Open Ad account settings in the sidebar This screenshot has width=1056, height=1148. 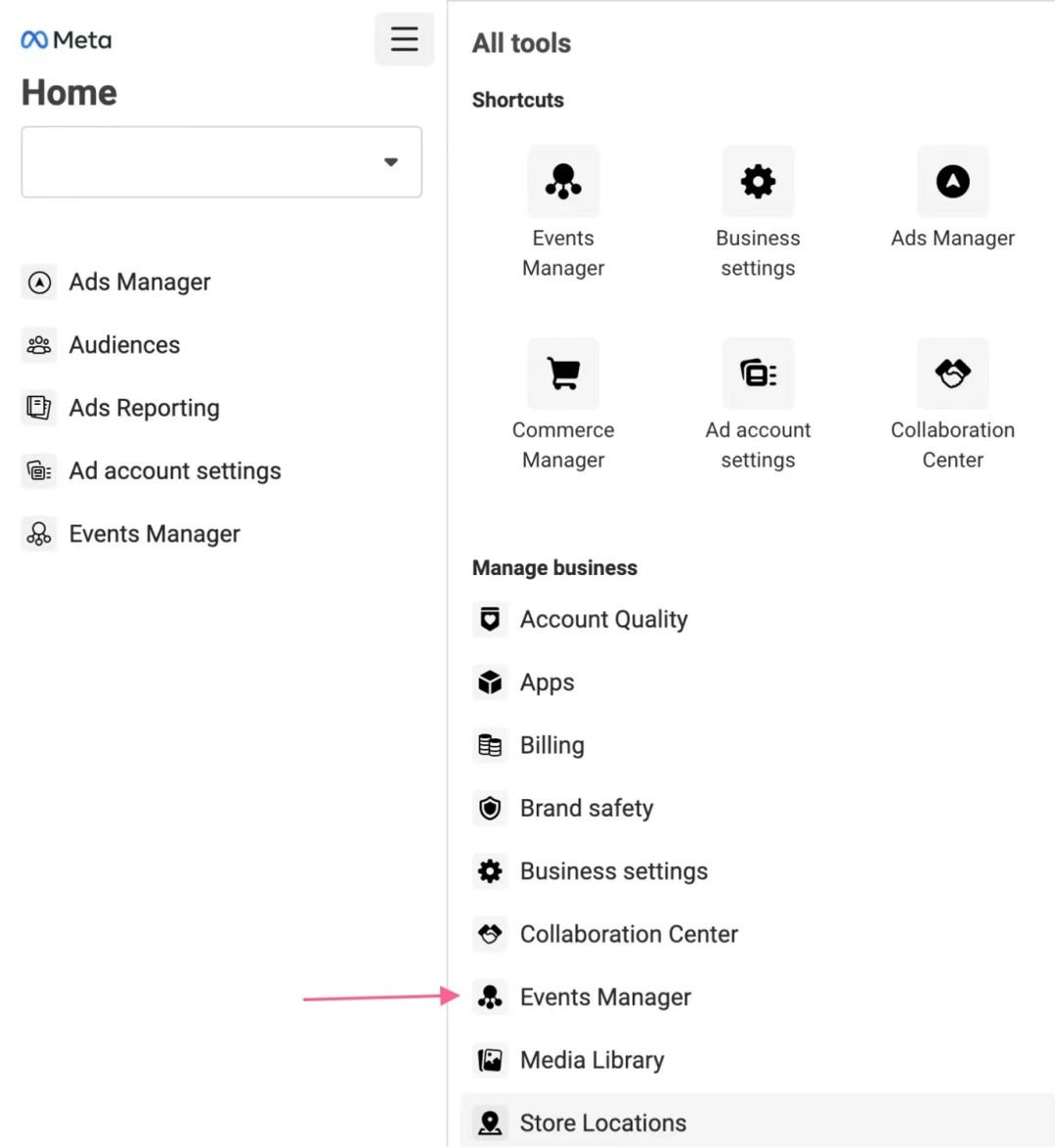point(175,470)
